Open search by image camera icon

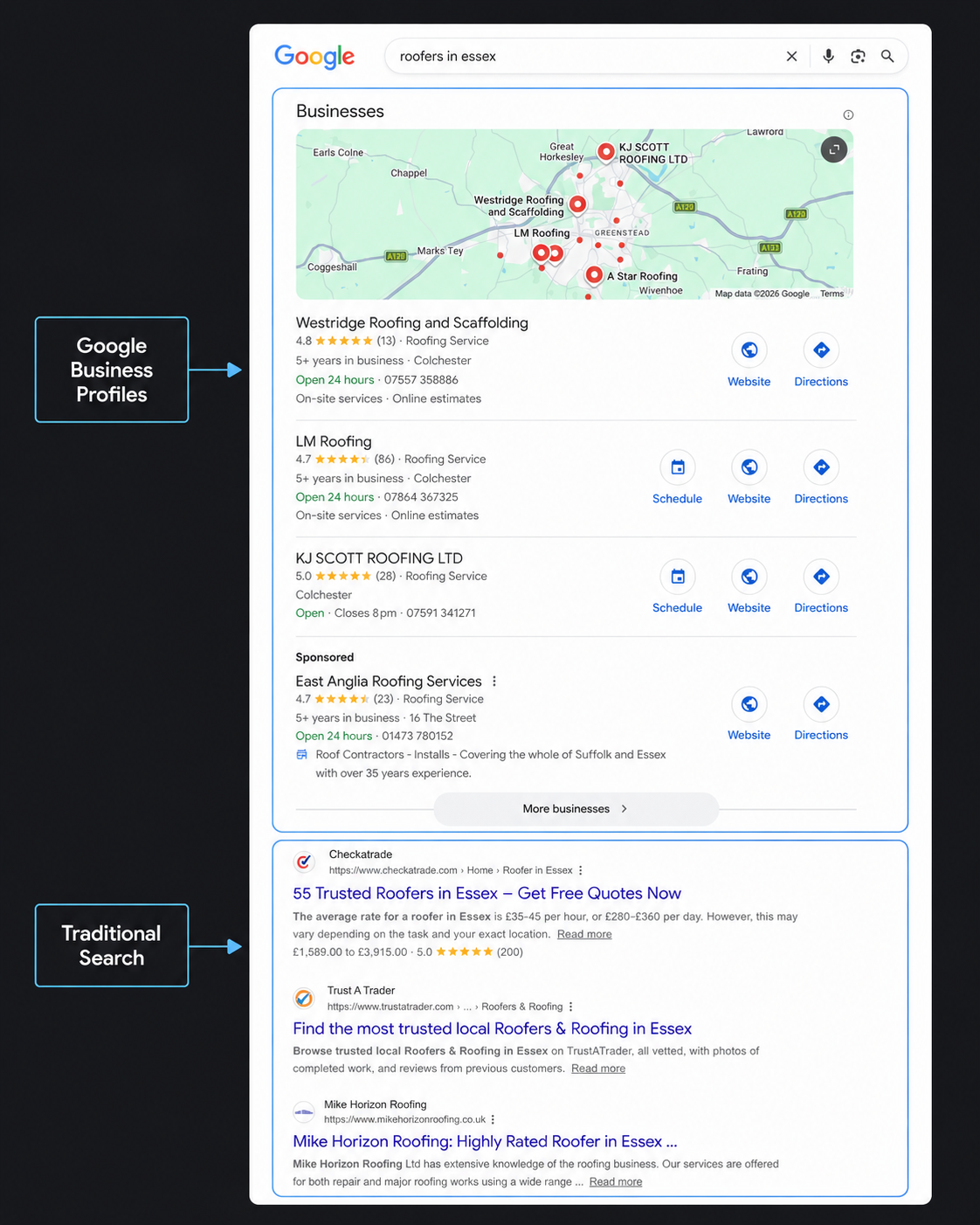pos(858,56)
